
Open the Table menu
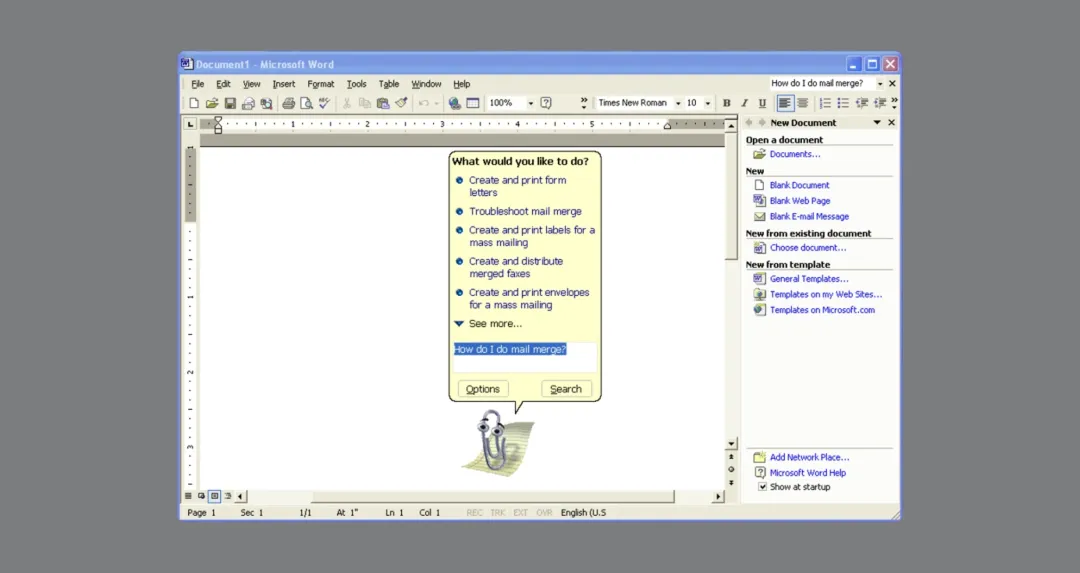[x=388, y=84]
